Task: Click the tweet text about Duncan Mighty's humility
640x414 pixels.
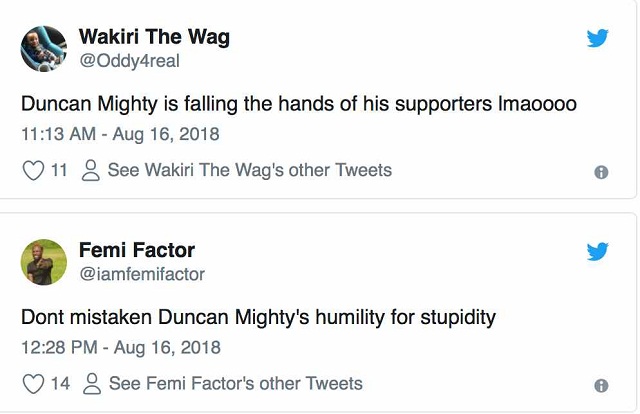Action: click(x=259, y=318)
